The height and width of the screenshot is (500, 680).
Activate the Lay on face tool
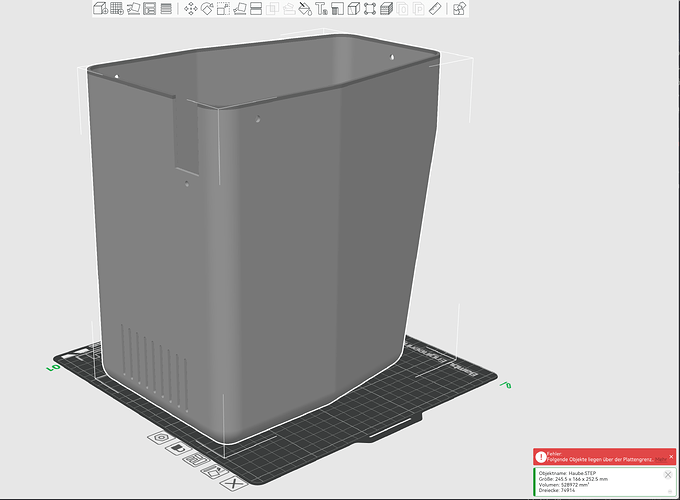click(240, 8)
